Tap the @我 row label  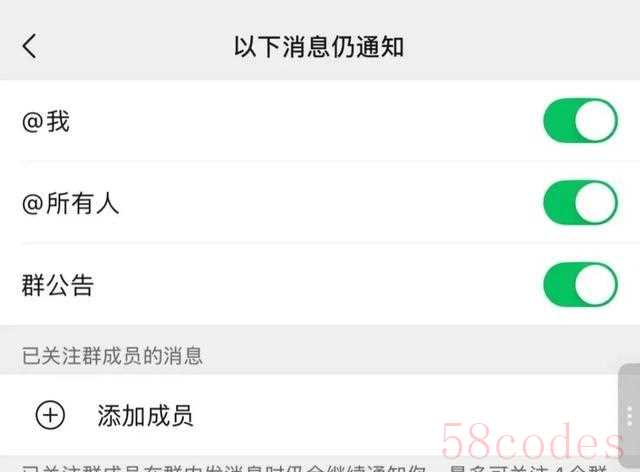[46, 121]
